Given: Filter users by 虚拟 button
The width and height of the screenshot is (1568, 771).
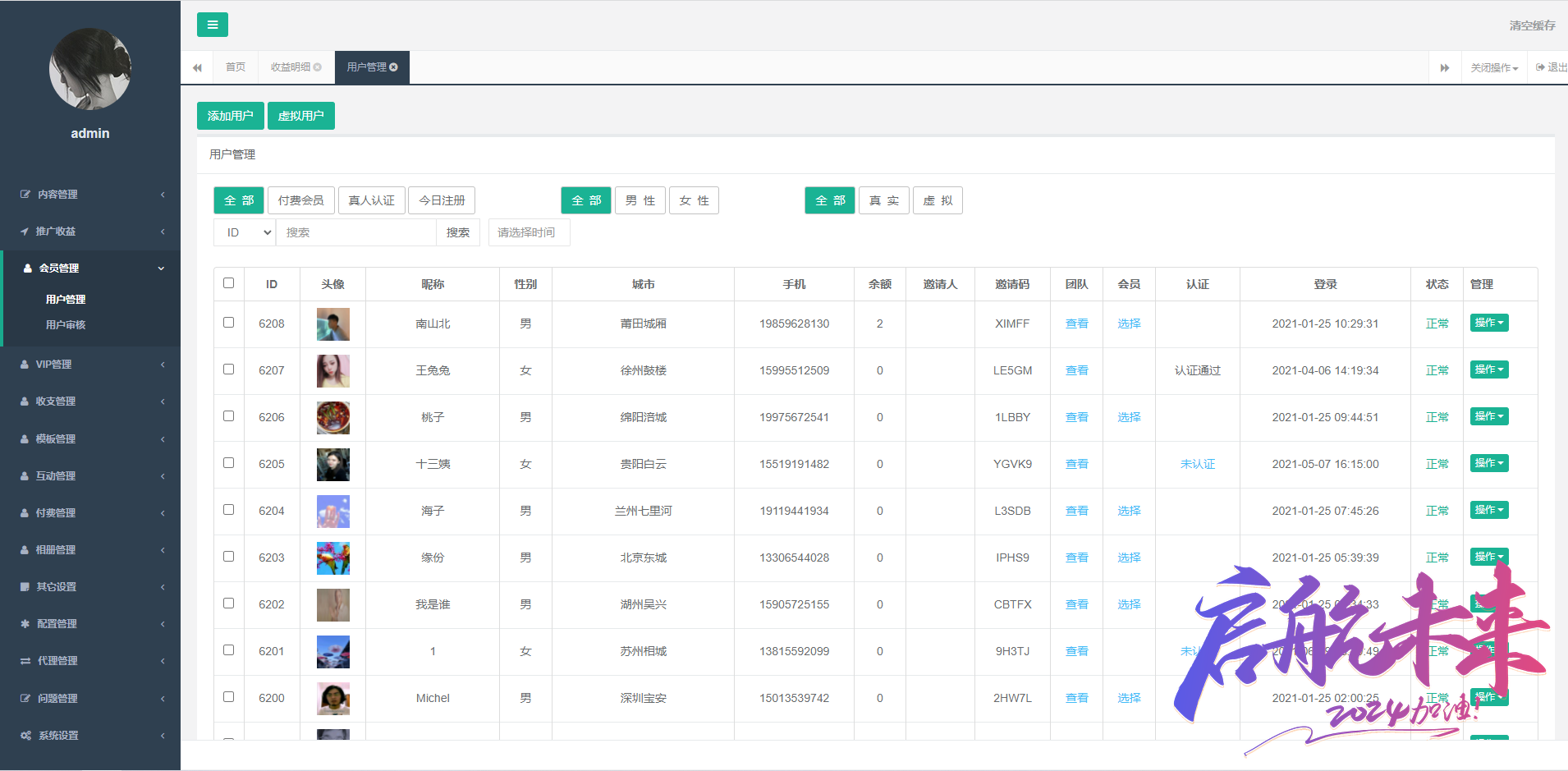Looking at the screenshot, I should [938, 200].
